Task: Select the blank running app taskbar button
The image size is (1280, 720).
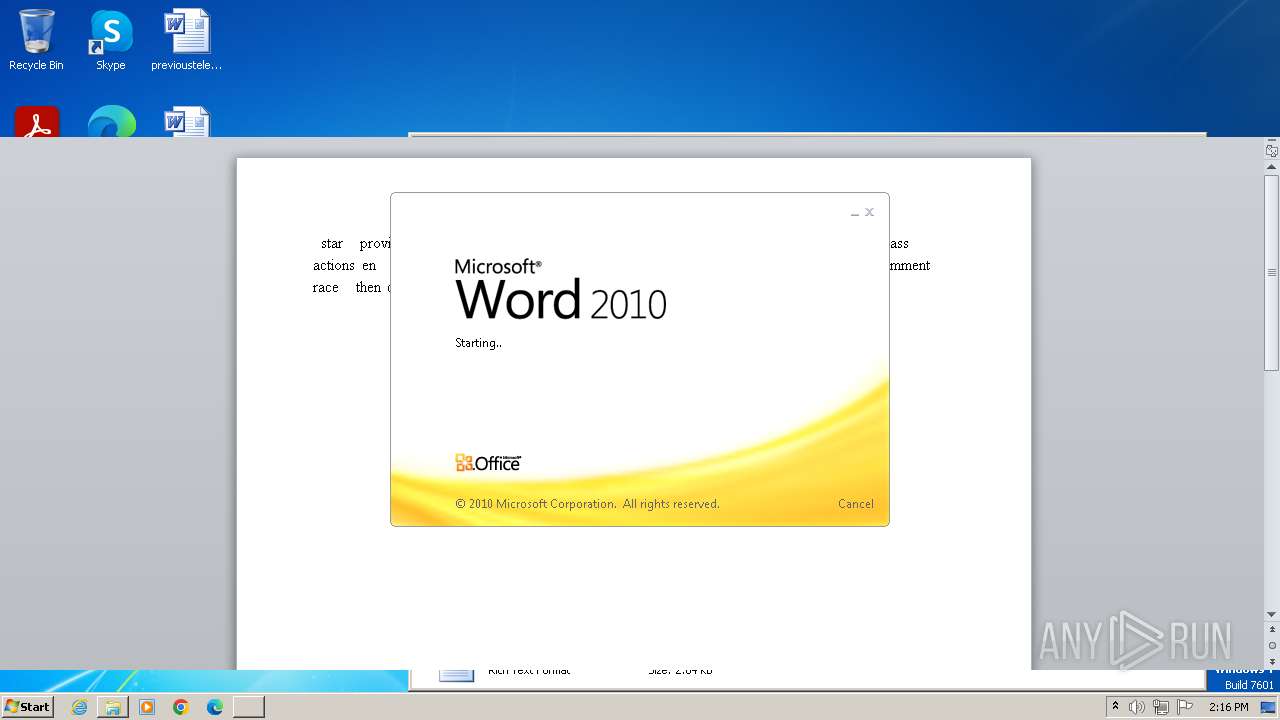Action: (x=249, y=707)
